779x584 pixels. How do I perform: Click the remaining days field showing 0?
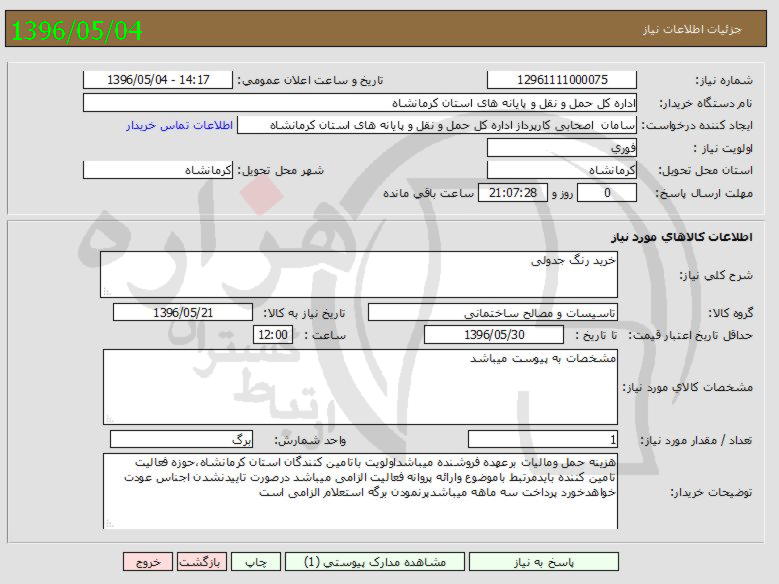coord(607,193)
